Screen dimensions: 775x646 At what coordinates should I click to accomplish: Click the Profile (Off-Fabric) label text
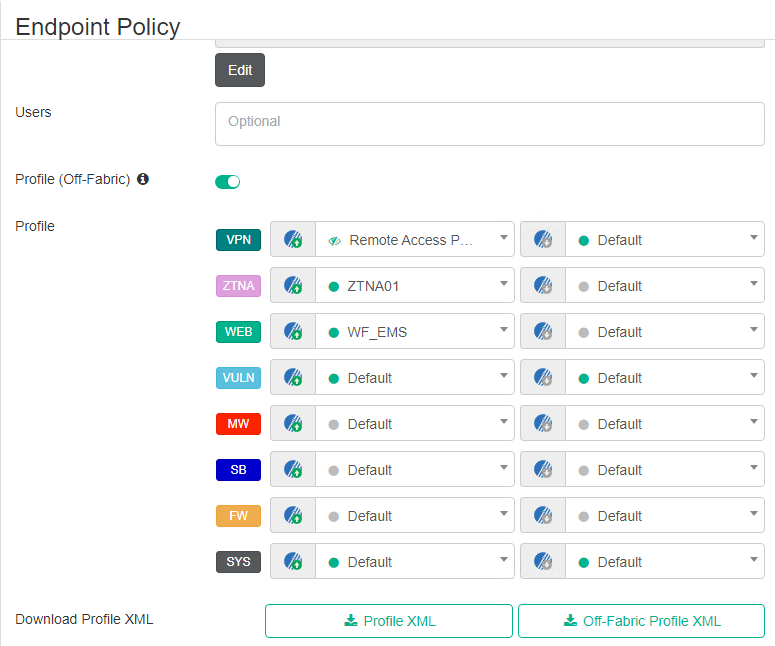coord(73,179)
